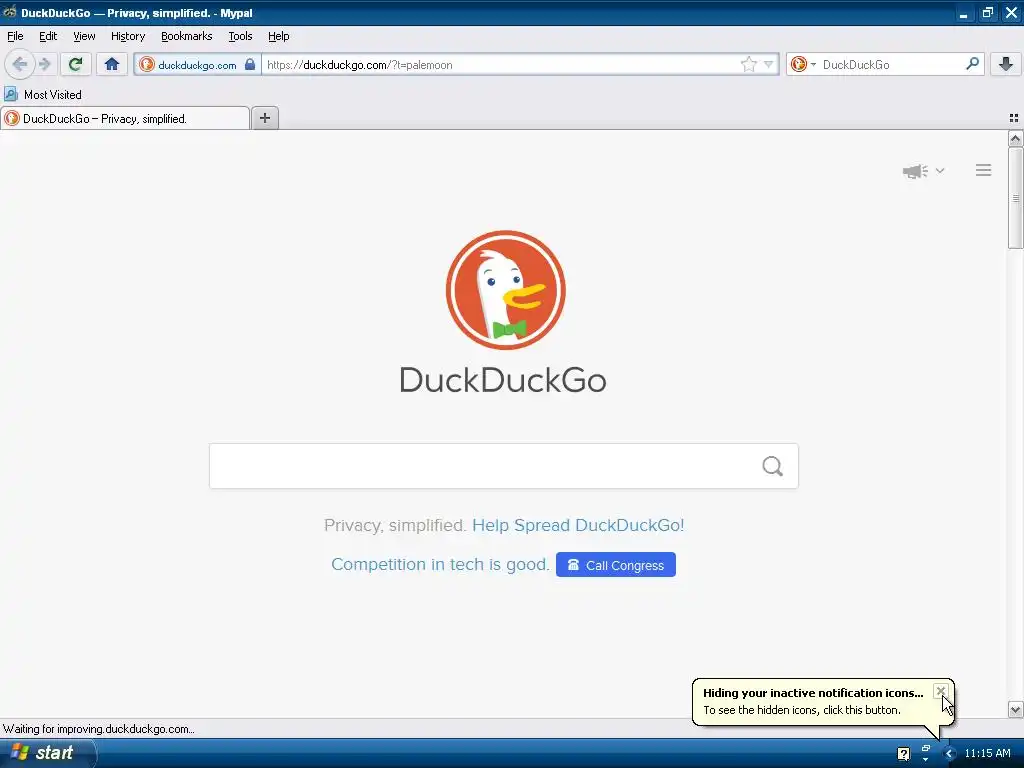1024x768 pixels.
Task: Click the question mark tray icon
Action: (x=903, y=754)
